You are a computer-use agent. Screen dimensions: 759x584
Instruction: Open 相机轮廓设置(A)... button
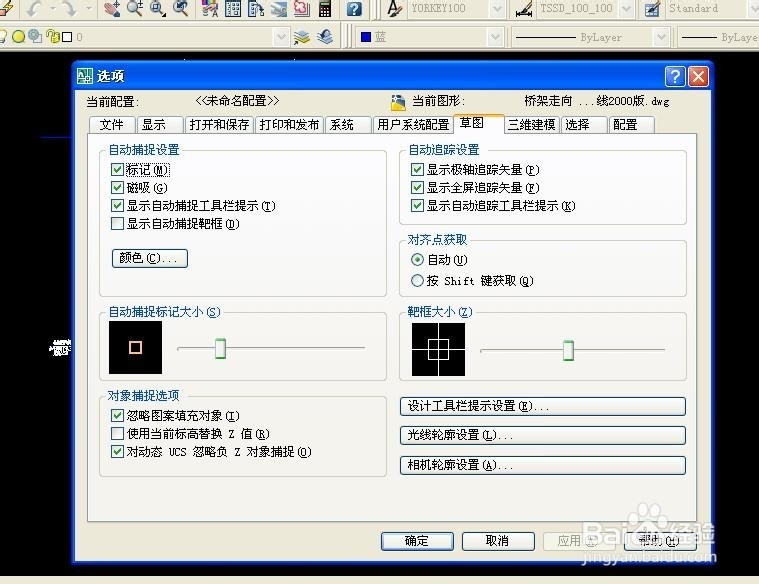[543, 465]
